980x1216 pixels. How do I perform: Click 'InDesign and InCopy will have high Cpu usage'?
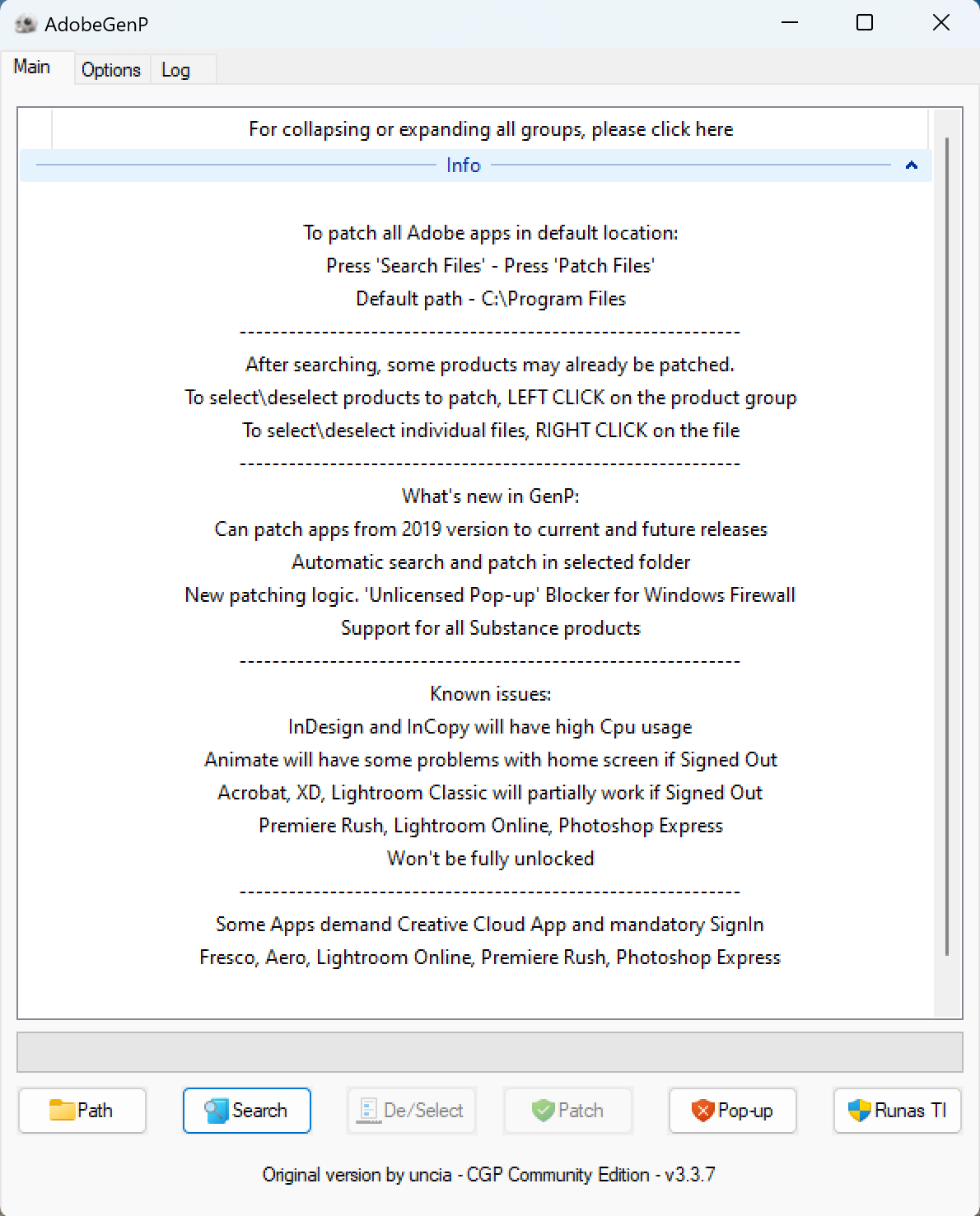point(491,727)
